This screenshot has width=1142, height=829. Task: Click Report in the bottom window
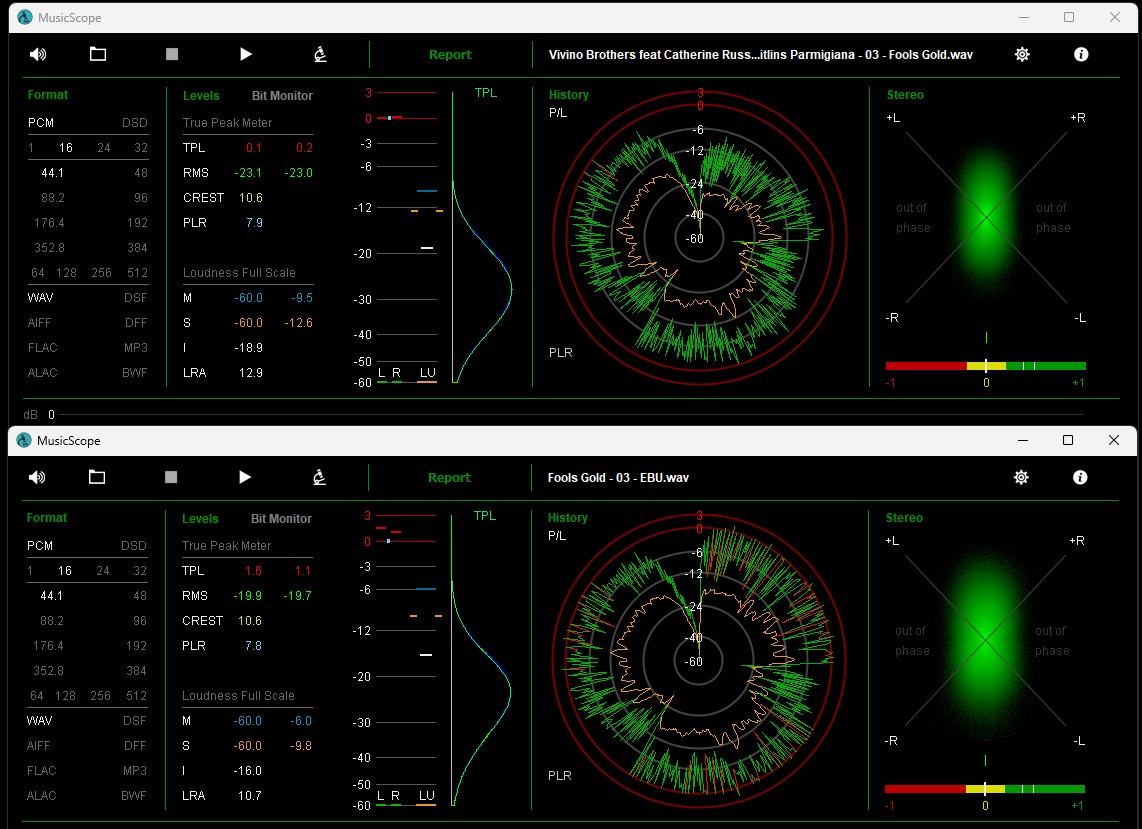[x=449, y=478]
